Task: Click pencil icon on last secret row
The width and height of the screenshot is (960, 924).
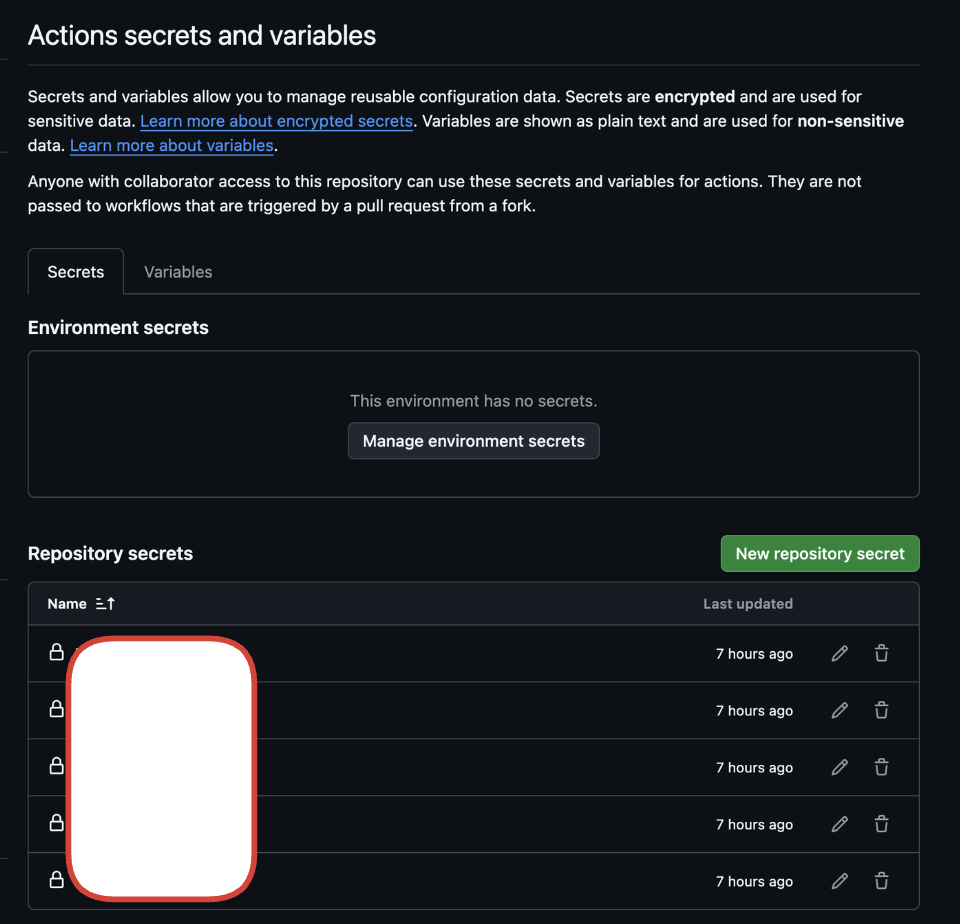Action: [x=840, y=882]
